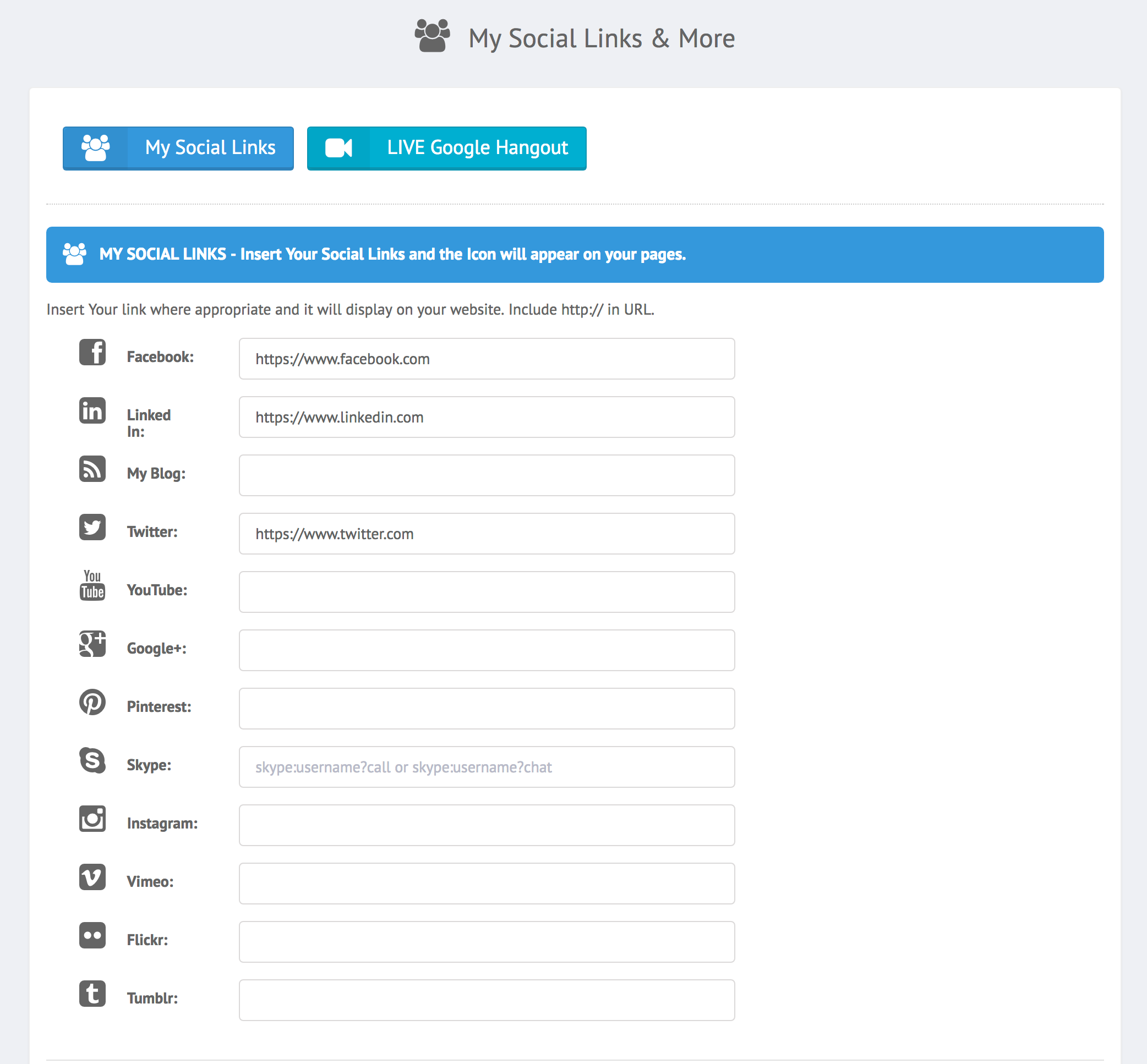
Task: Switch to LIVE Google Hangout tab
Action: click(x=446, y=148)
